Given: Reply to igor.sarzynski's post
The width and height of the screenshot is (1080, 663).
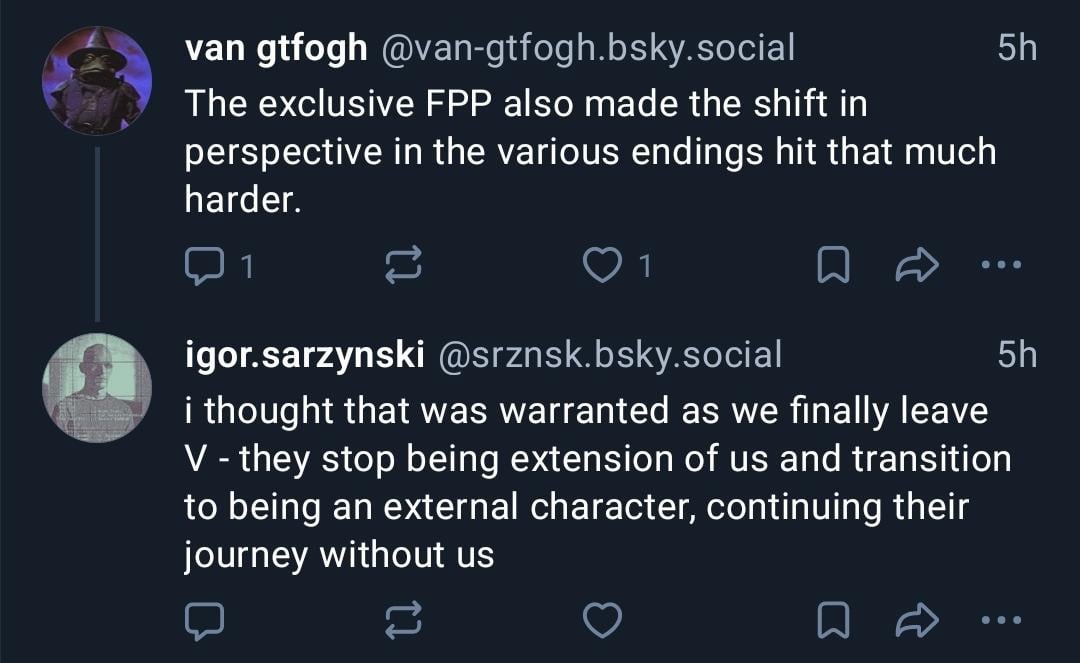Looking at the screenshot, I should (x=205, y=622).
